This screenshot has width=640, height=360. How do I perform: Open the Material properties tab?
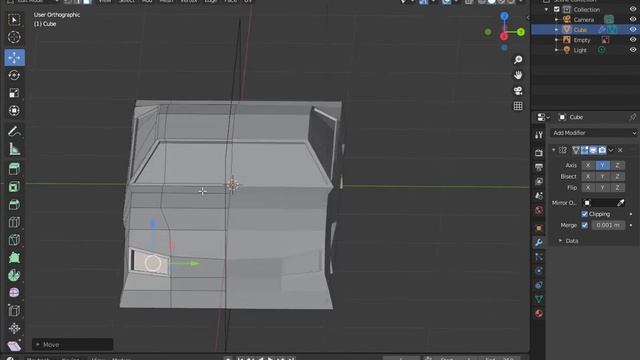click(x=539, y=313)
